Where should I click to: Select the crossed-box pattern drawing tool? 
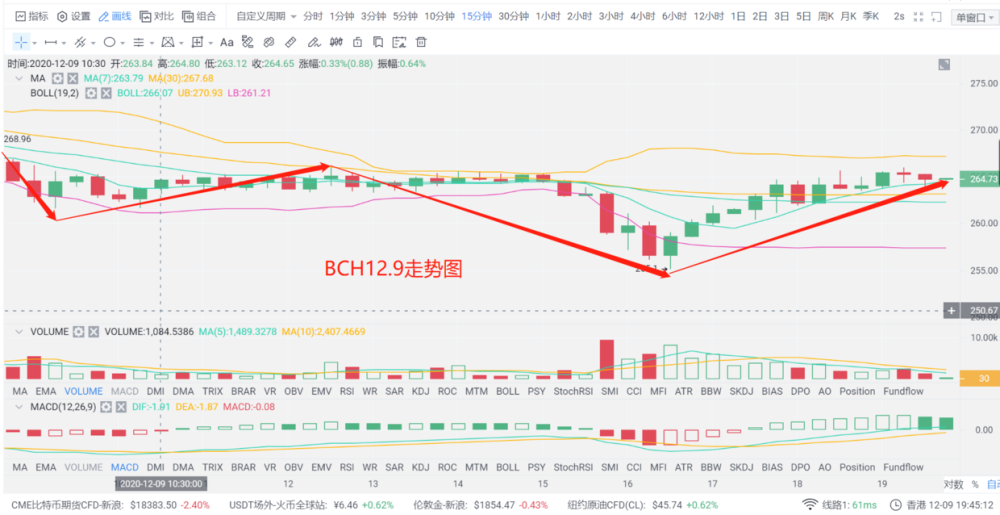pos(168,43)
